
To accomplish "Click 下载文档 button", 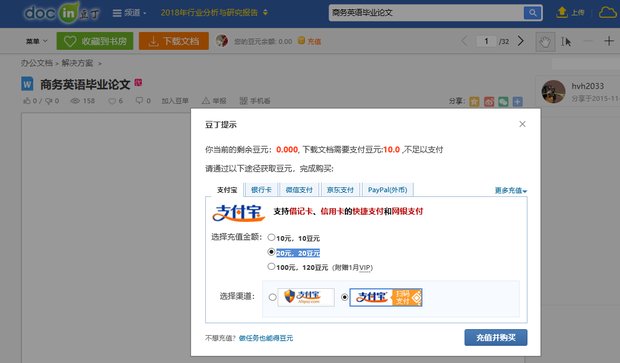I will tap(174, 41).
